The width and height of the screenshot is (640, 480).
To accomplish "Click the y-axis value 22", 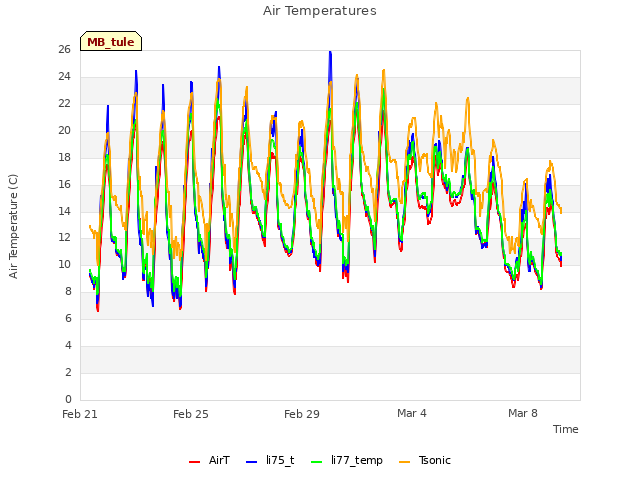I will click(64, 103).
